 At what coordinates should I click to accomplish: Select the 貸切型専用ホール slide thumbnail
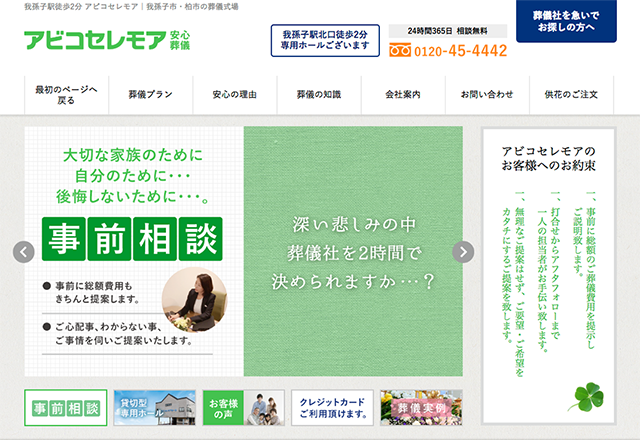[155, 408]
